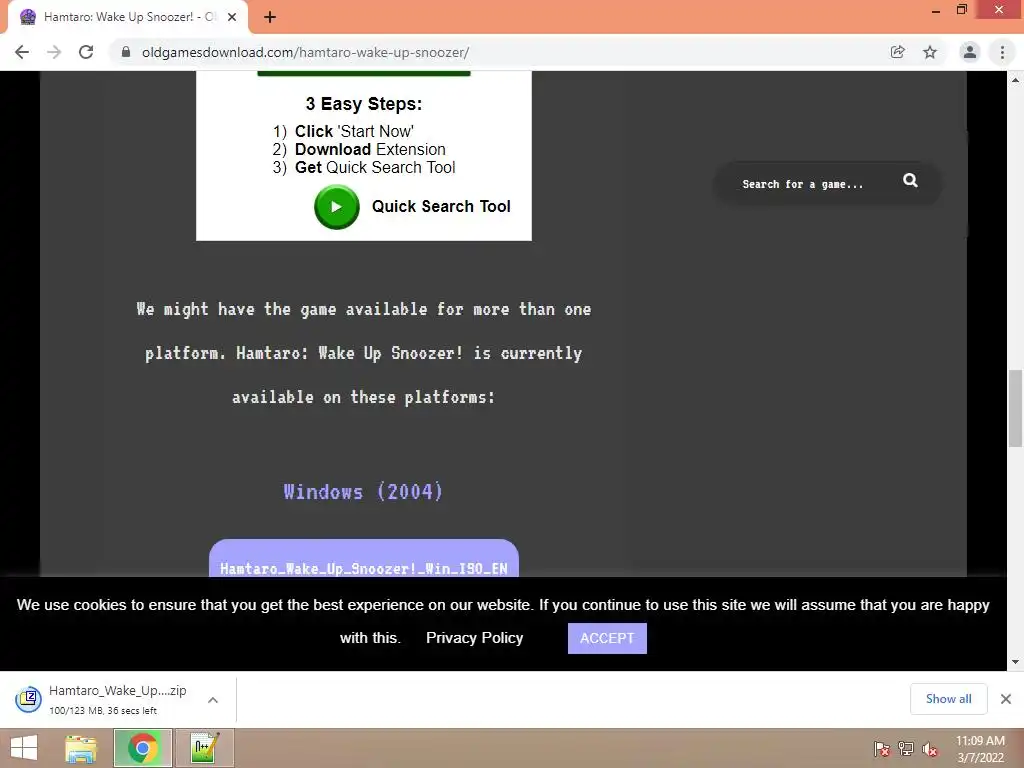Screen dimensions: 1024x768
Task: Select the Hamtaro: Wake Up Snoozer! tab
Action: click(127, 17)
